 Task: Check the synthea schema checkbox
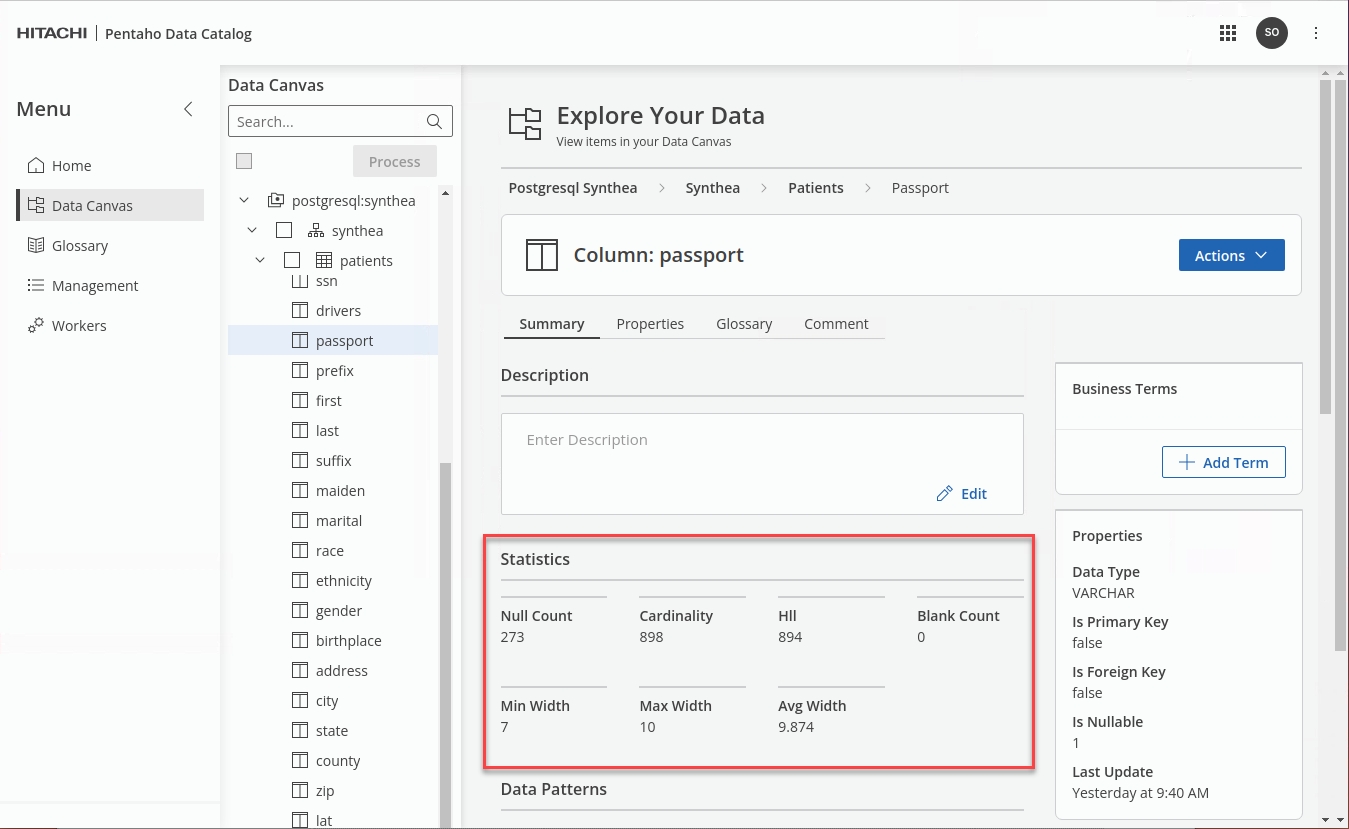click(x=284, y=231)
